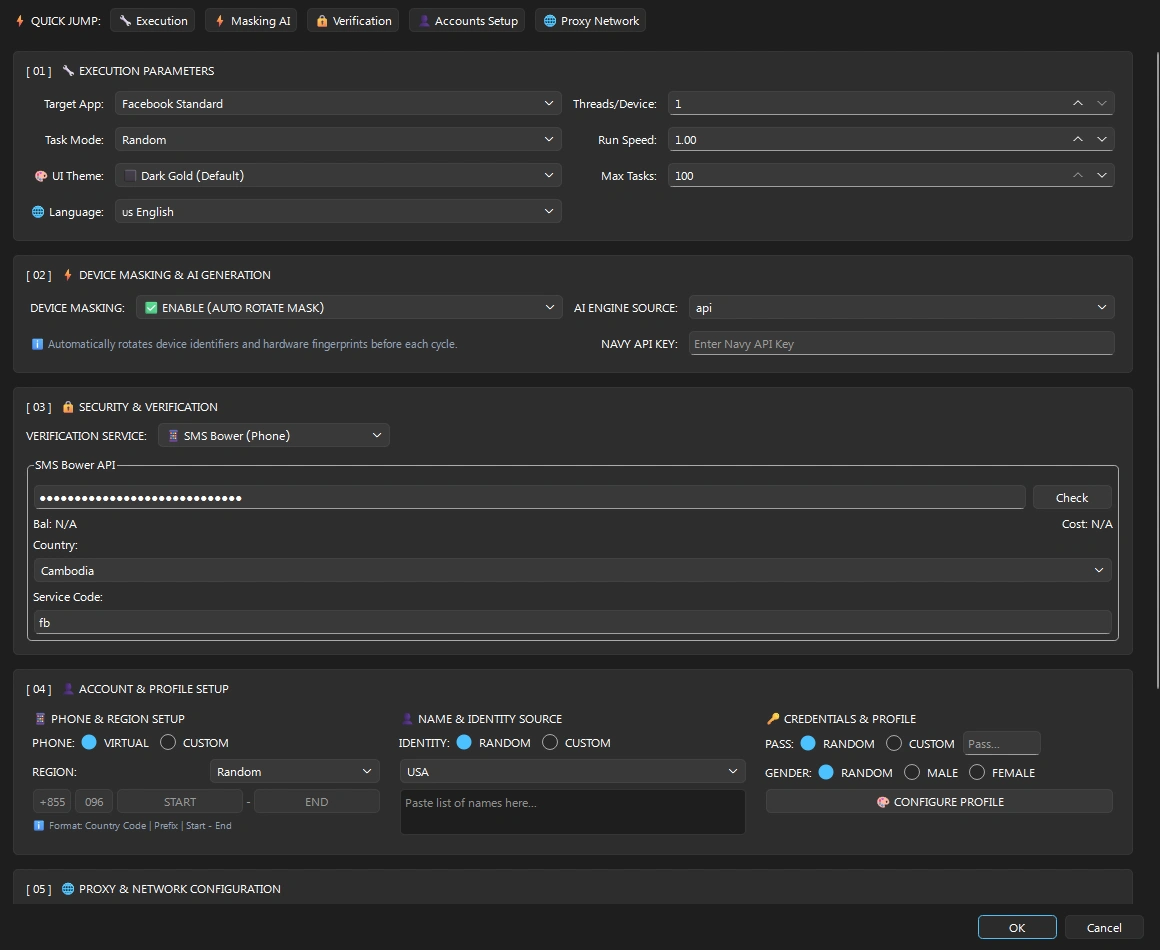Open the Task Mode dropdown
Viewport: 1160px width, 950px height.
(x=338, y=140)
